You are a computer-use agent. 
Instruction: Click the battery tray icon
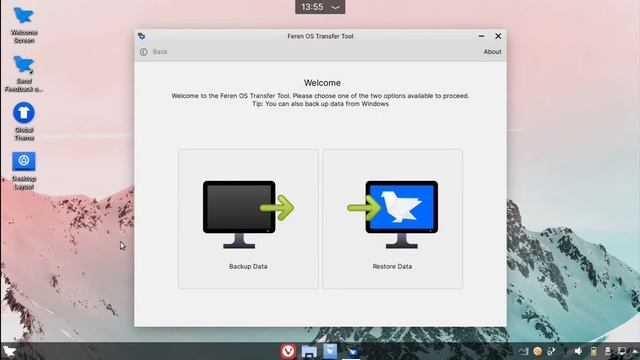point(593,351)
